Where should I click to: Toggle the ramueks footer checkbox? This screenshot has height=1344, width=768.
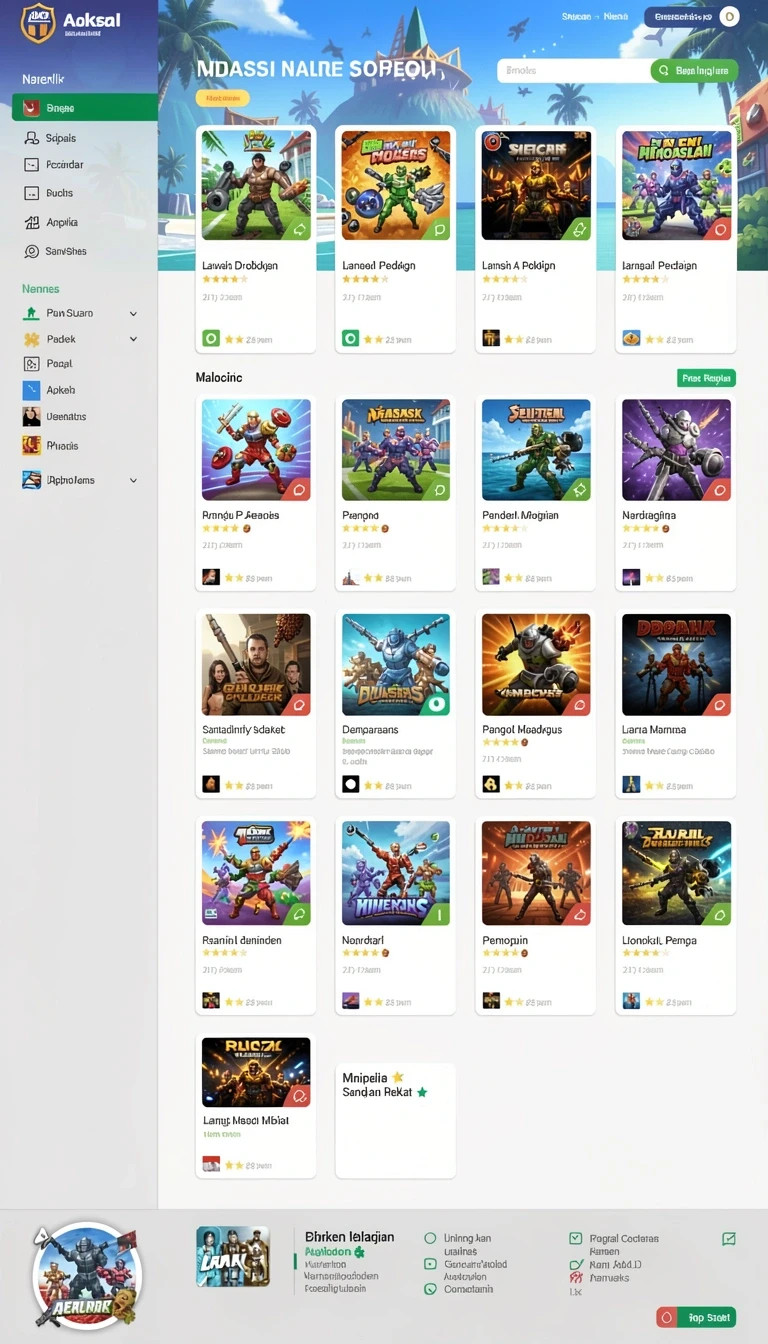[575, 1278]
